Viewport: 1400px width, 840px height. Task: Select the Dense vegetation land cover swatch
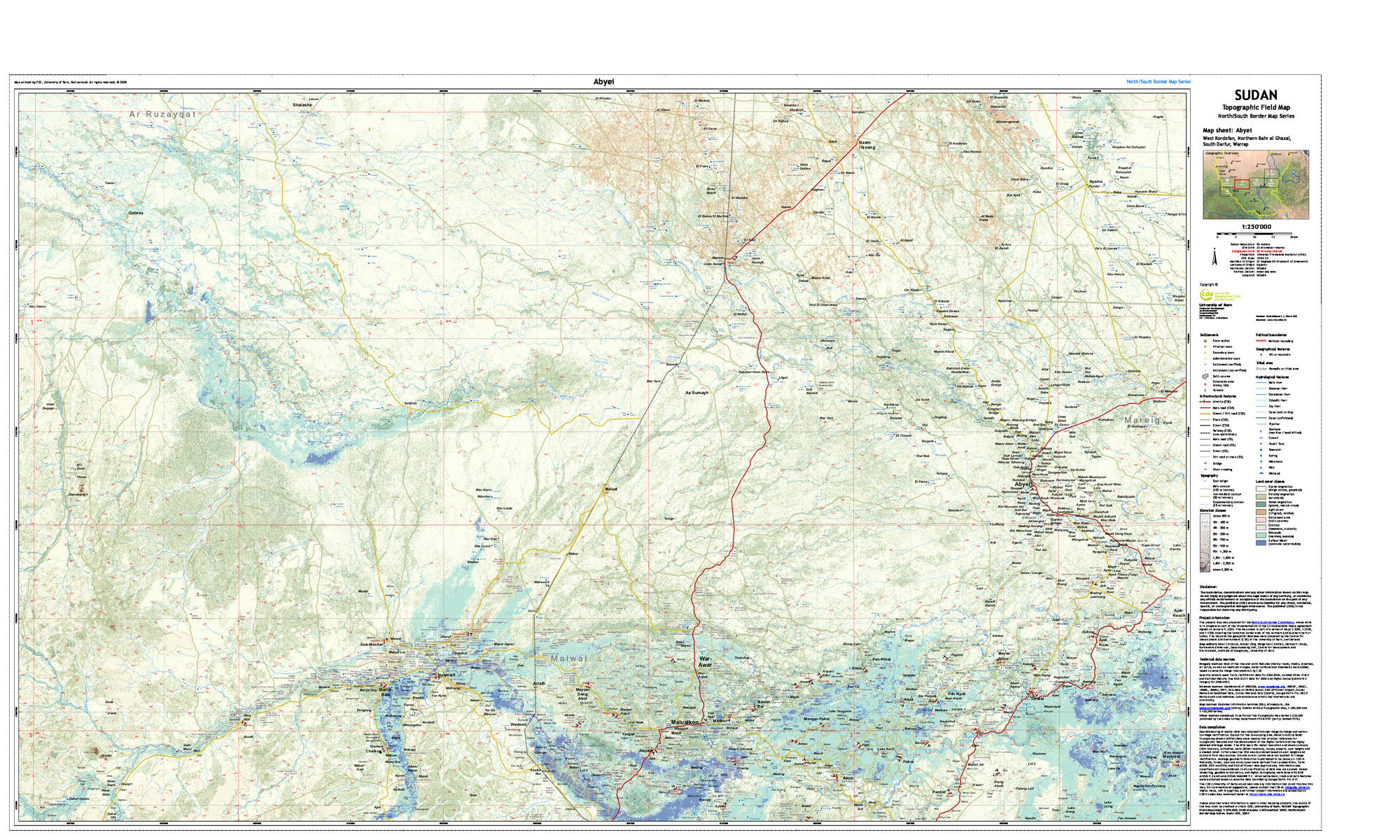tap(1261, 504)
